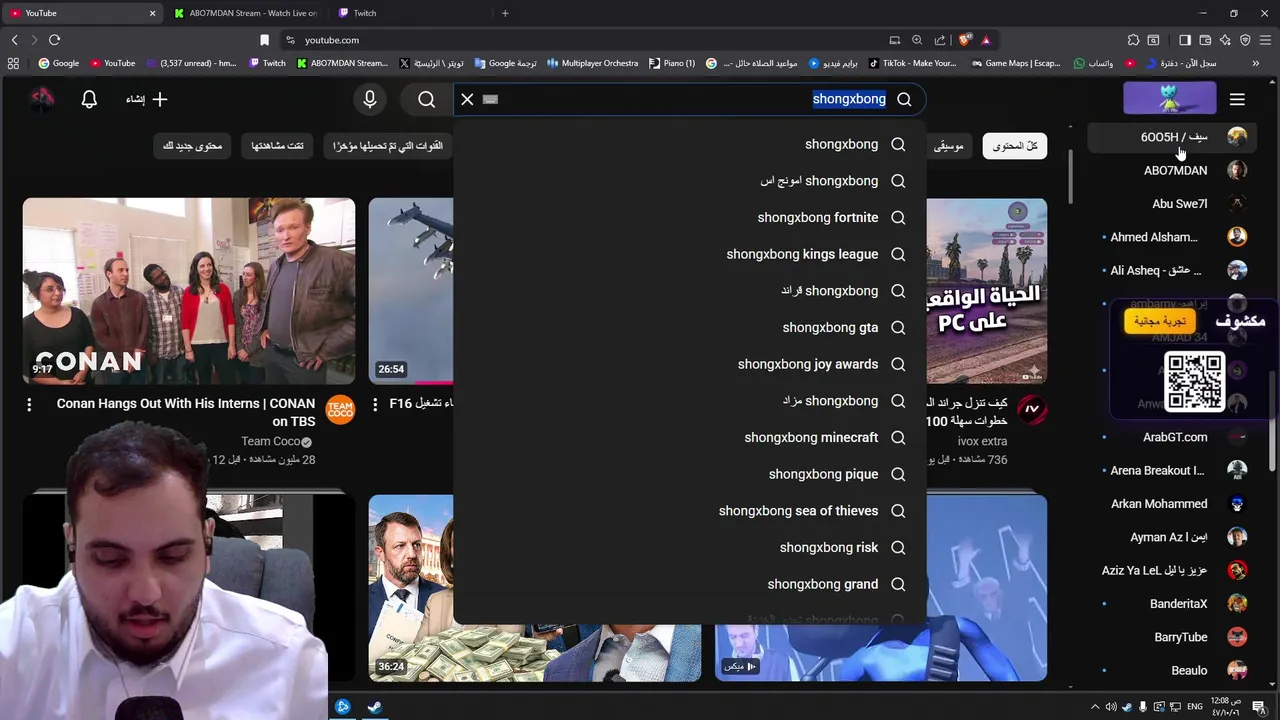Open BanderitaX subscription channel
The image size is (1280, 720).
[x=1170, y=604]
